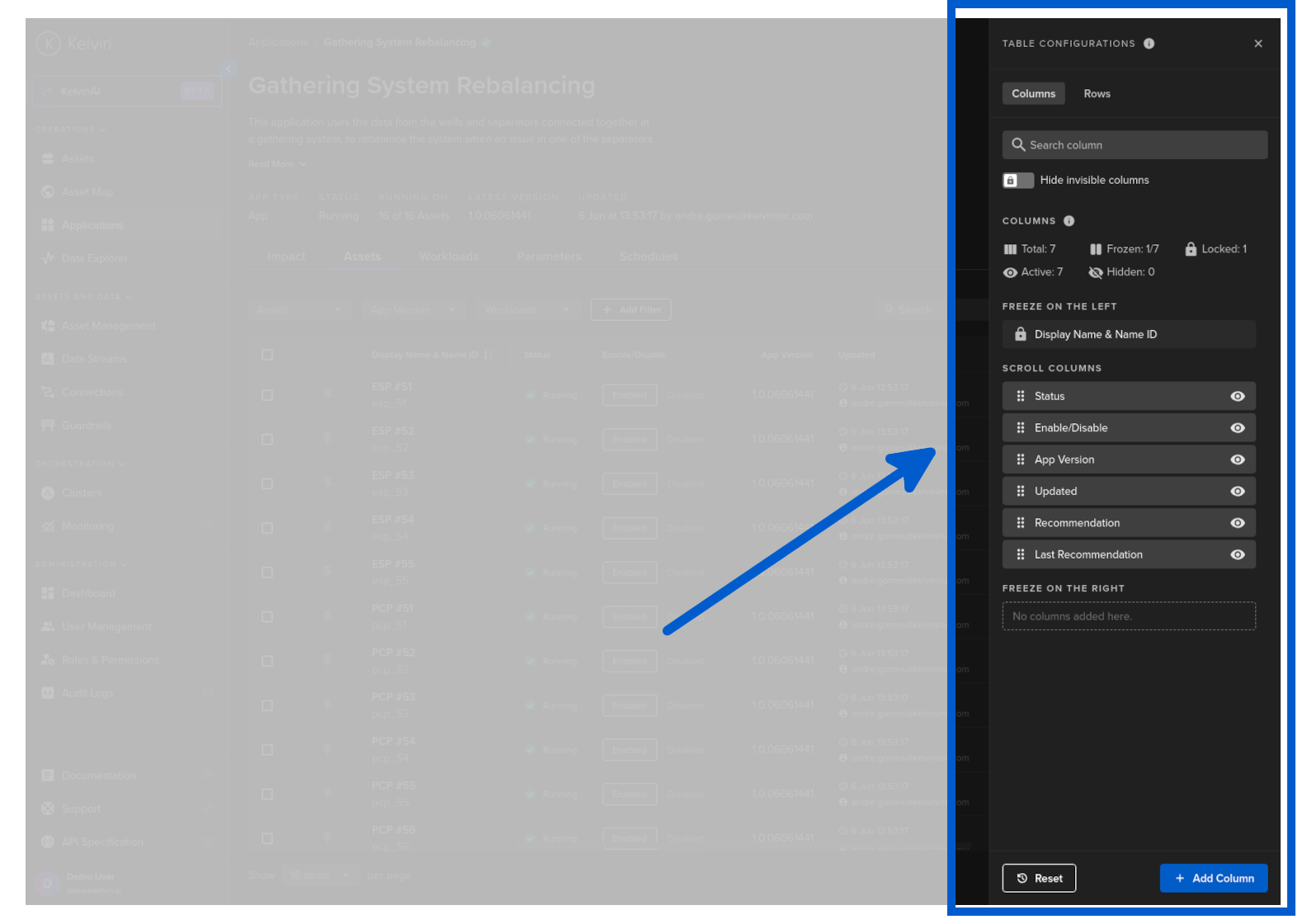The width and height of the screenshot is (1307, 924).
Task: Toggle visibility of Recommendation column
Action: (x=1237, y=523)
